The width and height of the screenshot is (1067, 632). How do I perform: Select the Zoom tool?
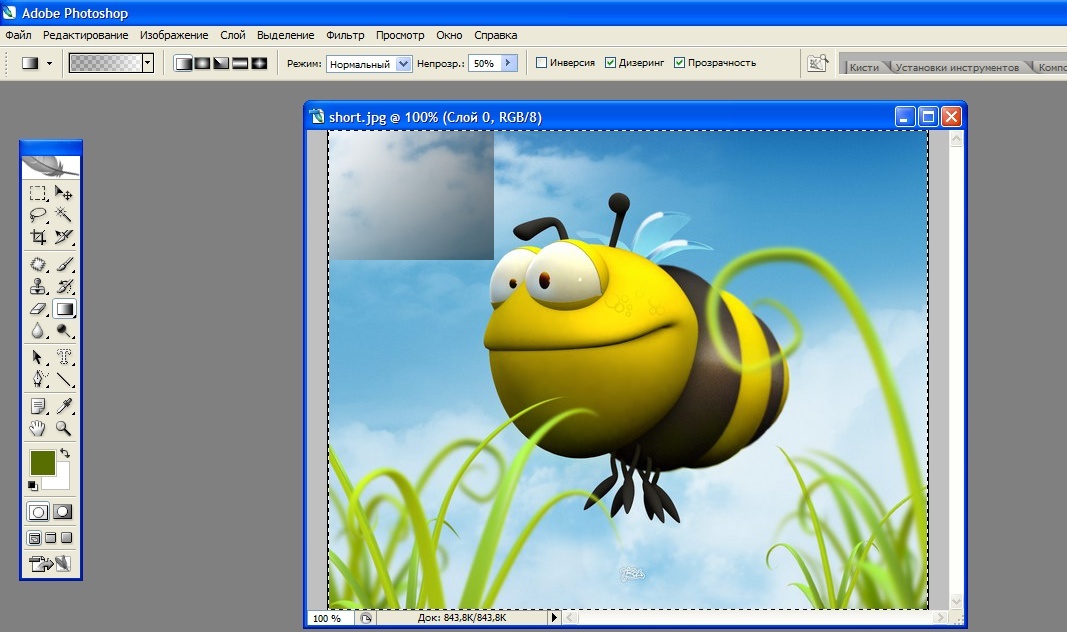point(64,428)
